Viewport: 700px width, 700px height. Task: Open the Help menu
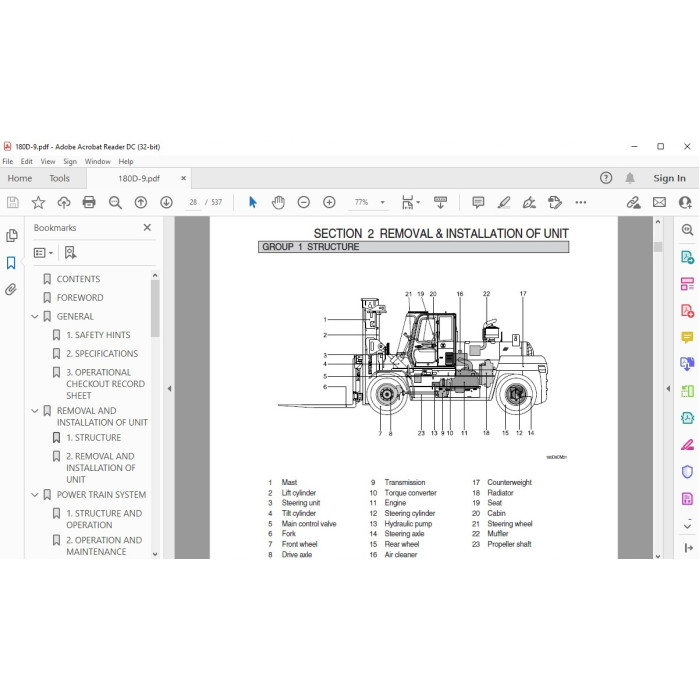coord(126,162)
